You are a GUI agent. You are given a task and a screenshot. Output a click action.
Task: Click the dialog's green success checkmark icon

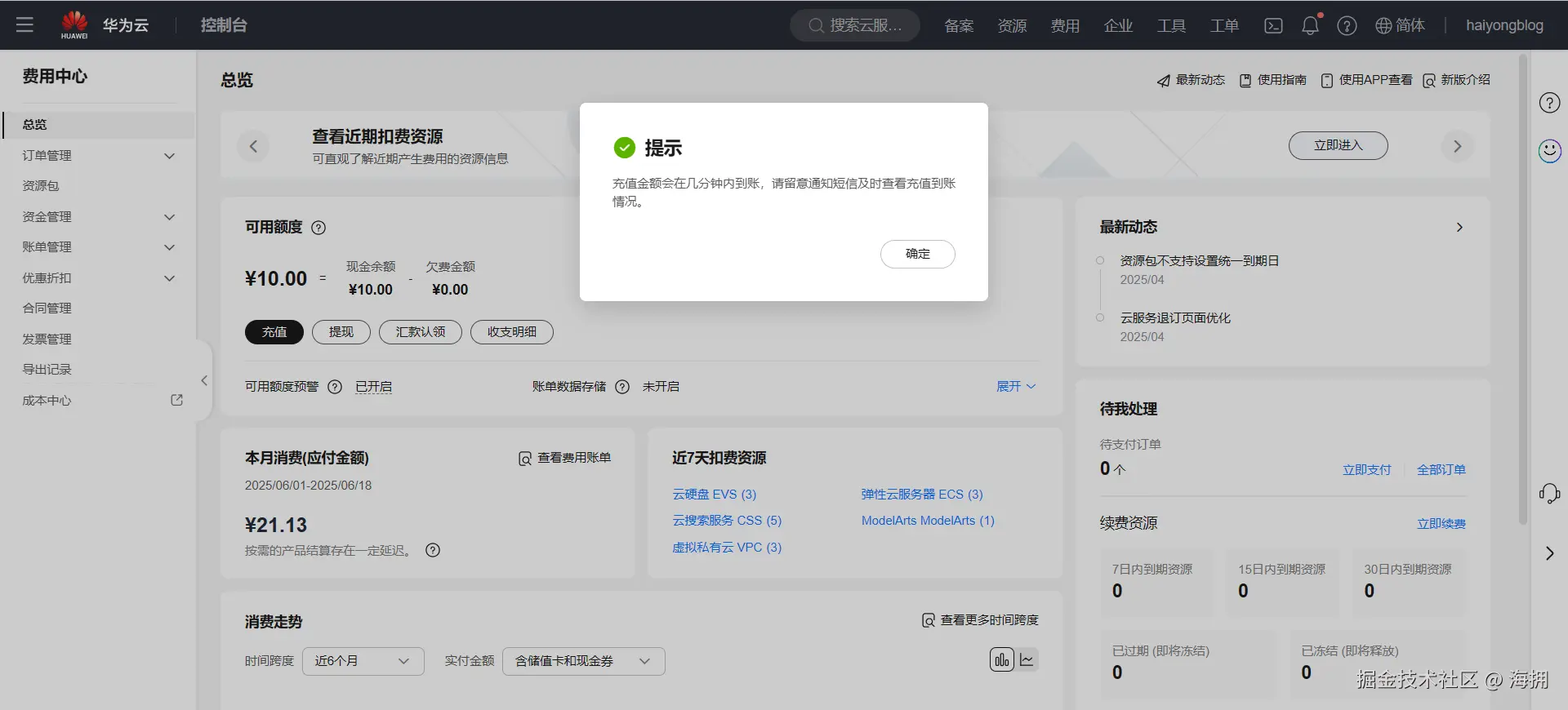[x=624, y=148]
